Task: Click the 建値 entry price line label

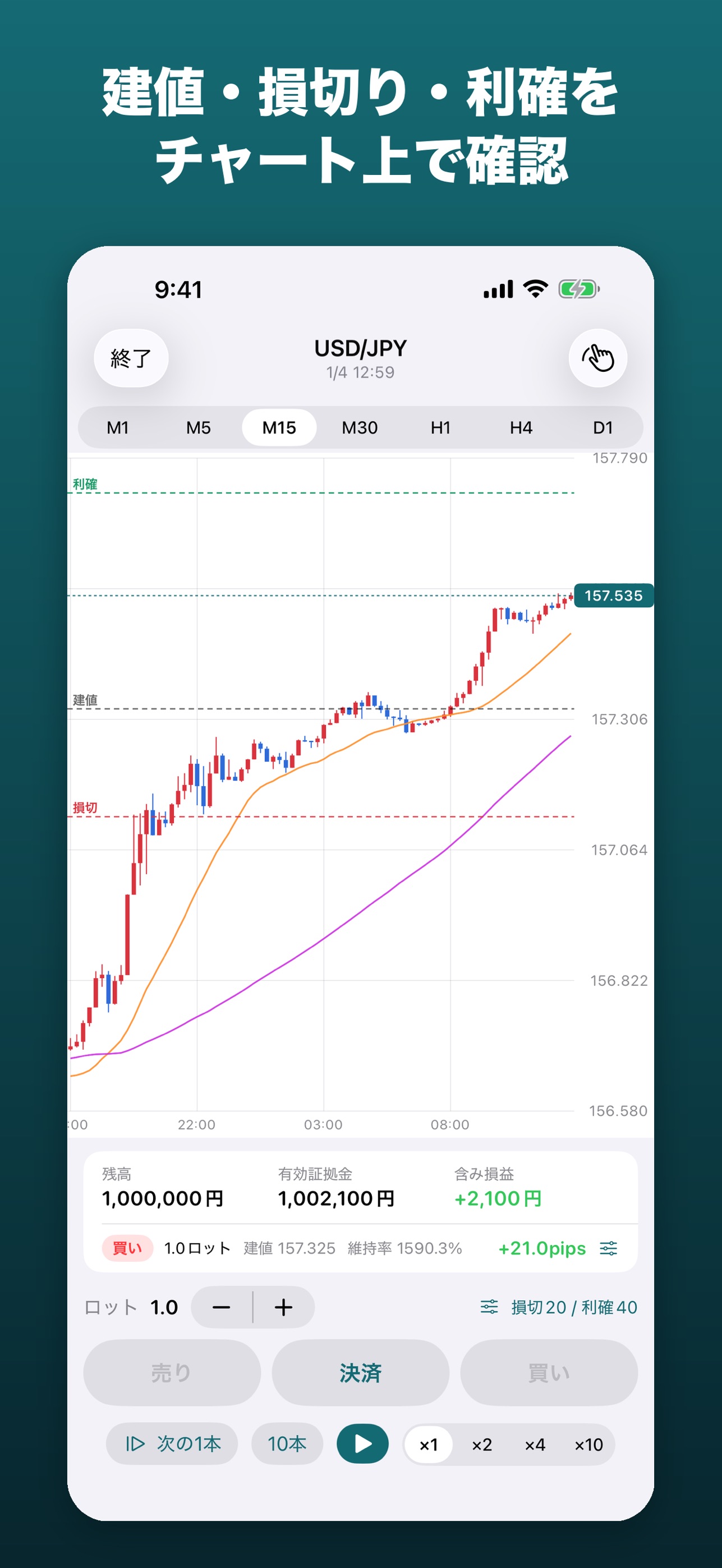Action: pos(85,700)
